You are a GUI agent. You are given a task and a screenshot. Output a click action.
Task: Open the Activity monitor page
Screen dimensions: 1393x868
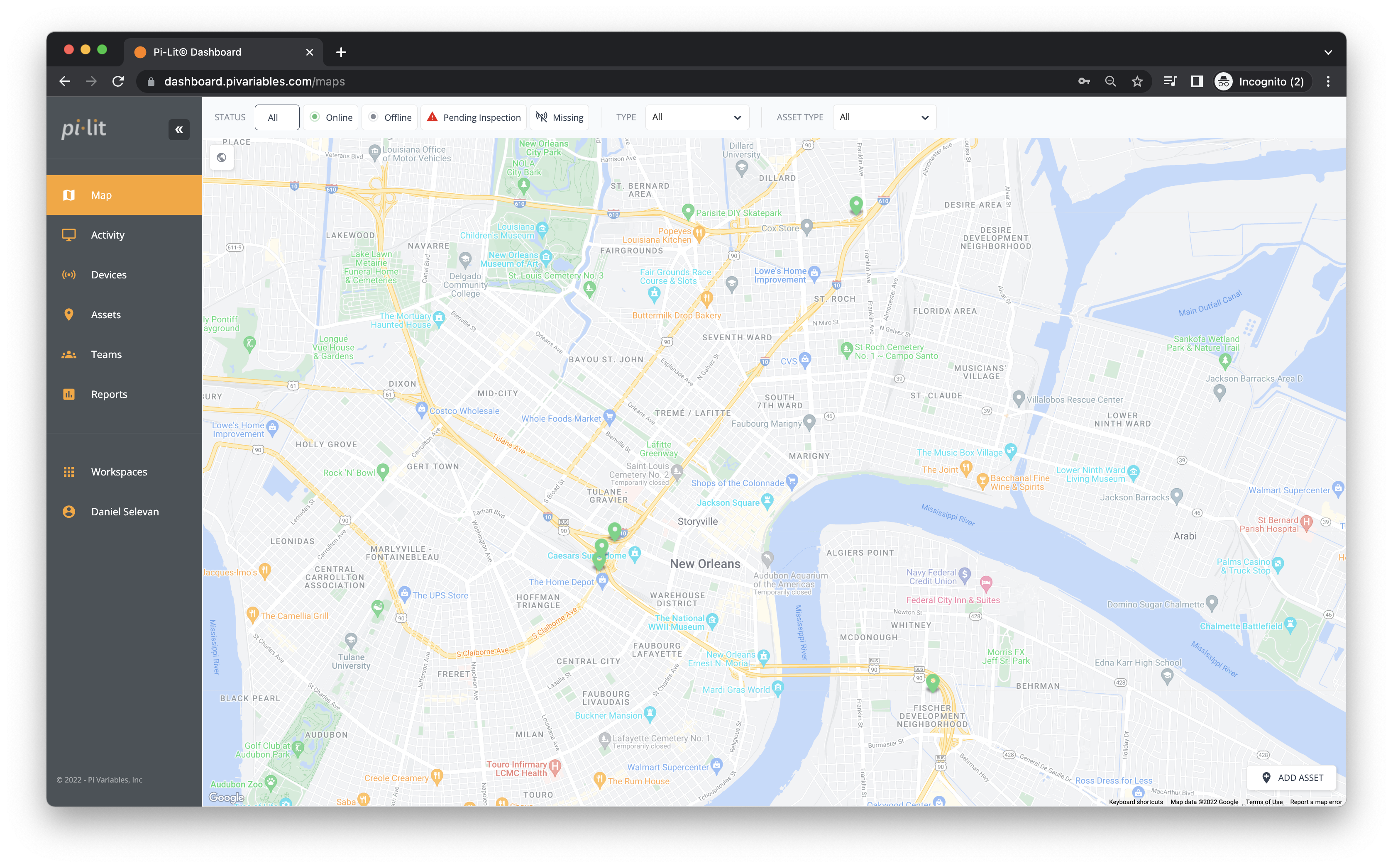coord(108,235)
